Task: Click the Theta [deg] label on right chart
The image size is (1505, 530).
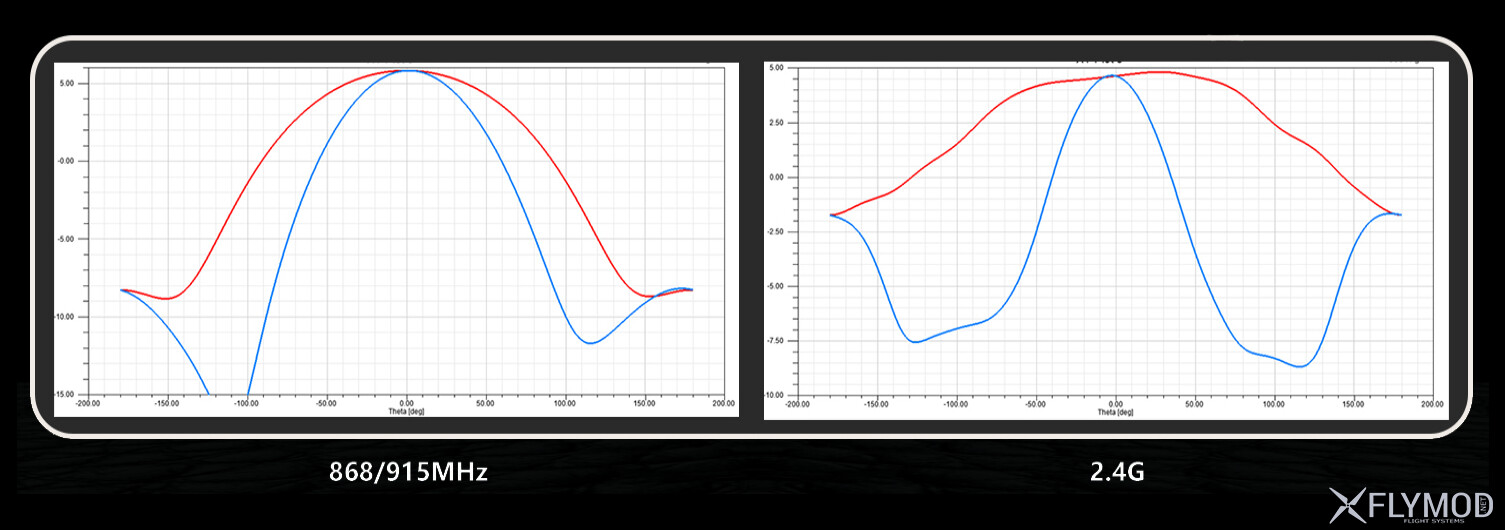Action: coord(1114,412)
